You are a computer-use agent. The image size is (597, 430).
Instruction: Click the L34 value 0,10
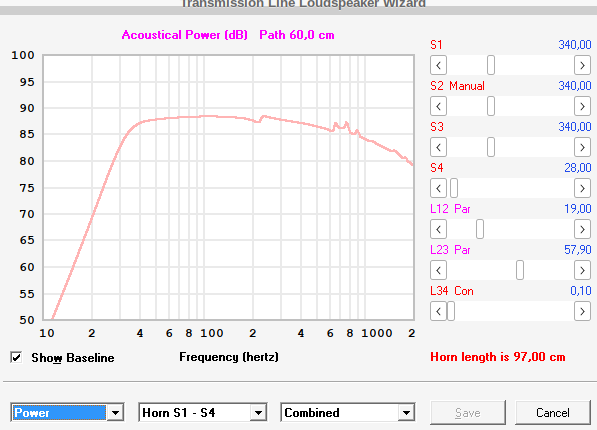point(581,291)
